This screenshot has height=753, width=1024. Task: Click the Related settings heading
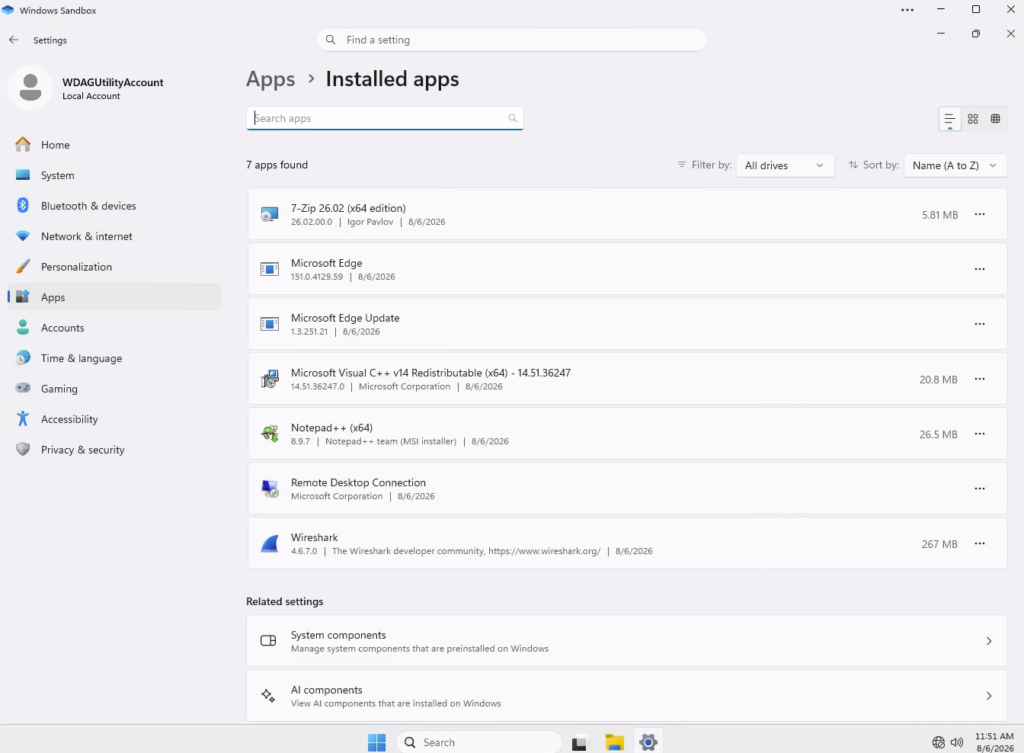click(x=285, y=601)
